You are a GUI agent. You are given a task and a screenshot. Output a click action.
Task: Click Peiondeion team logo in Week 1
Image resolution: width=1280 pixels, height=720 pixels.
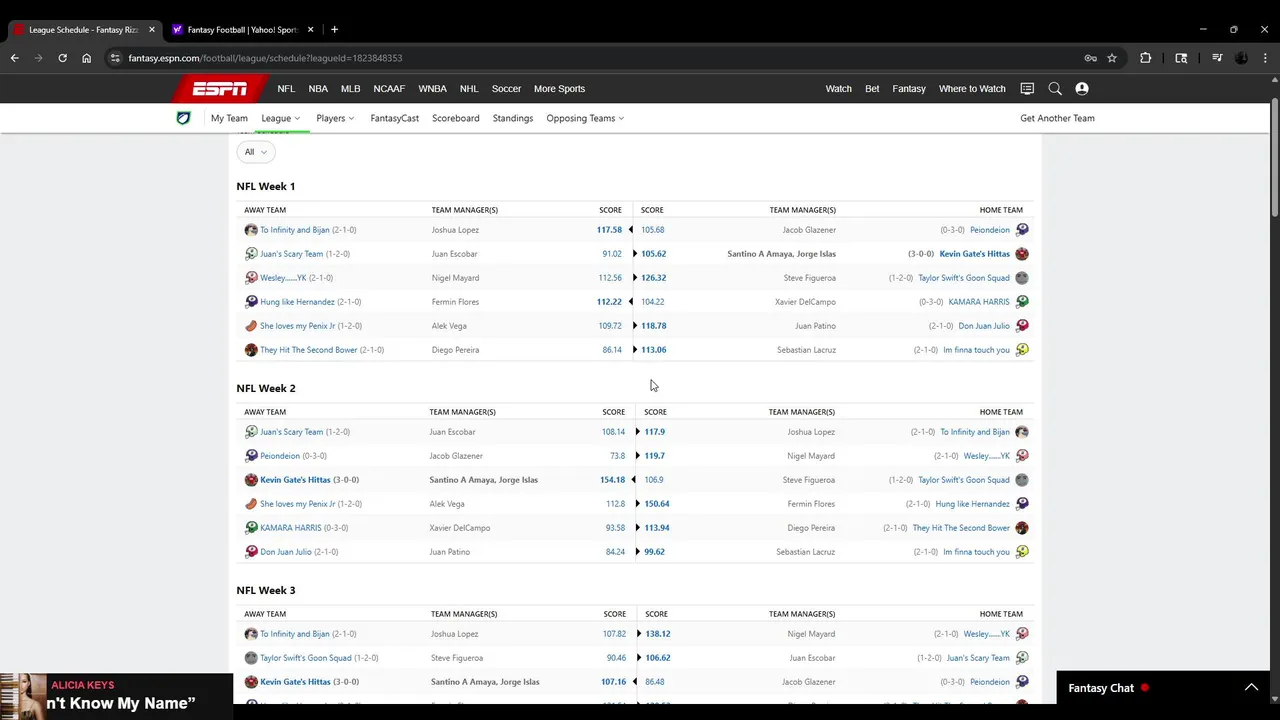(1022, 230)
